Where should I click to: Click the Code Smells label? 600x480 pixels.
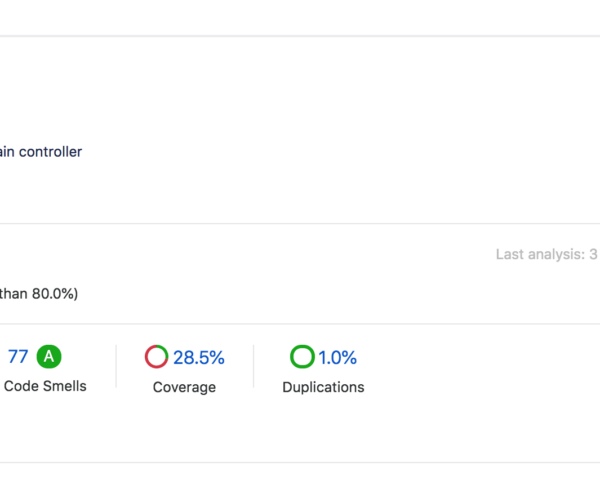45,386
